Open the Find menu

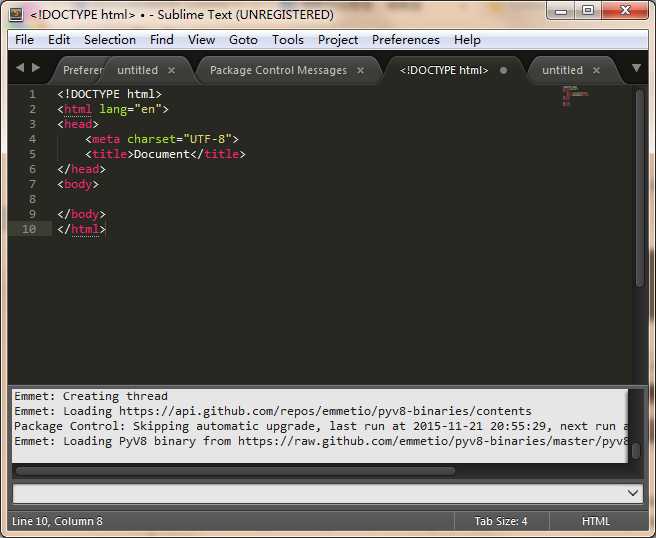(161, 40)
